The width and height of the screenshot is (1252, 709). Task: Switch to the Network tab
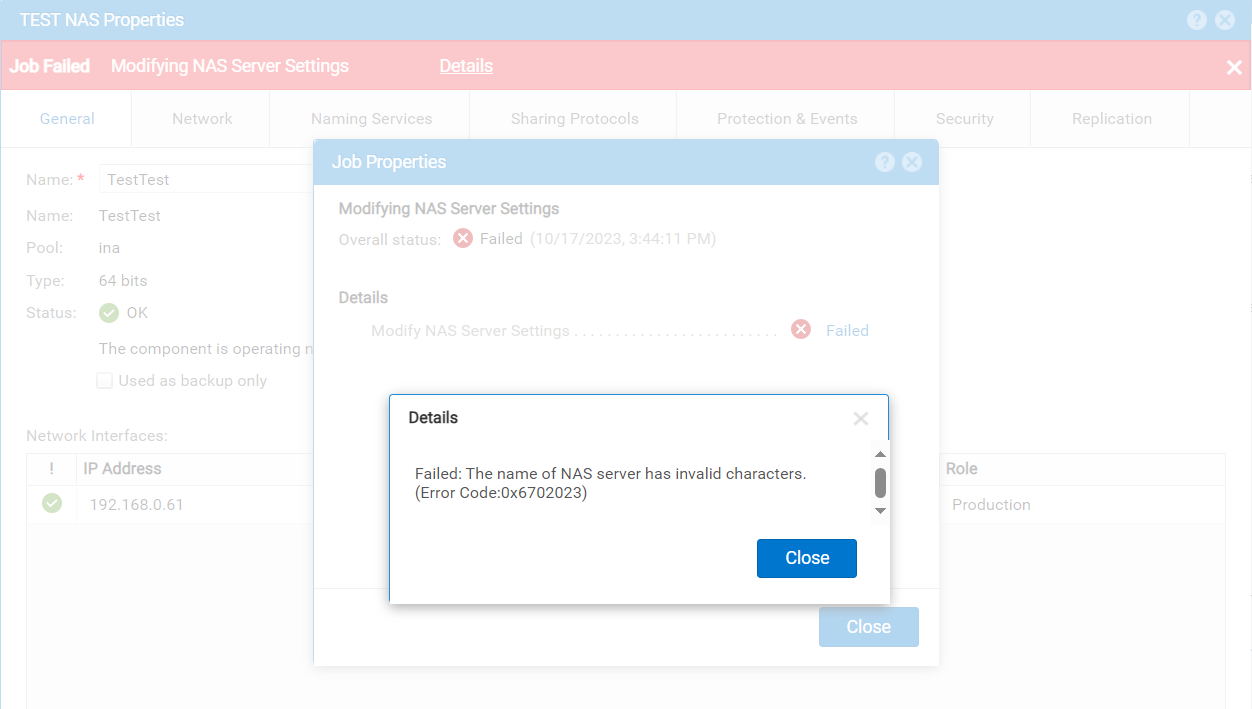pos(200,118)
